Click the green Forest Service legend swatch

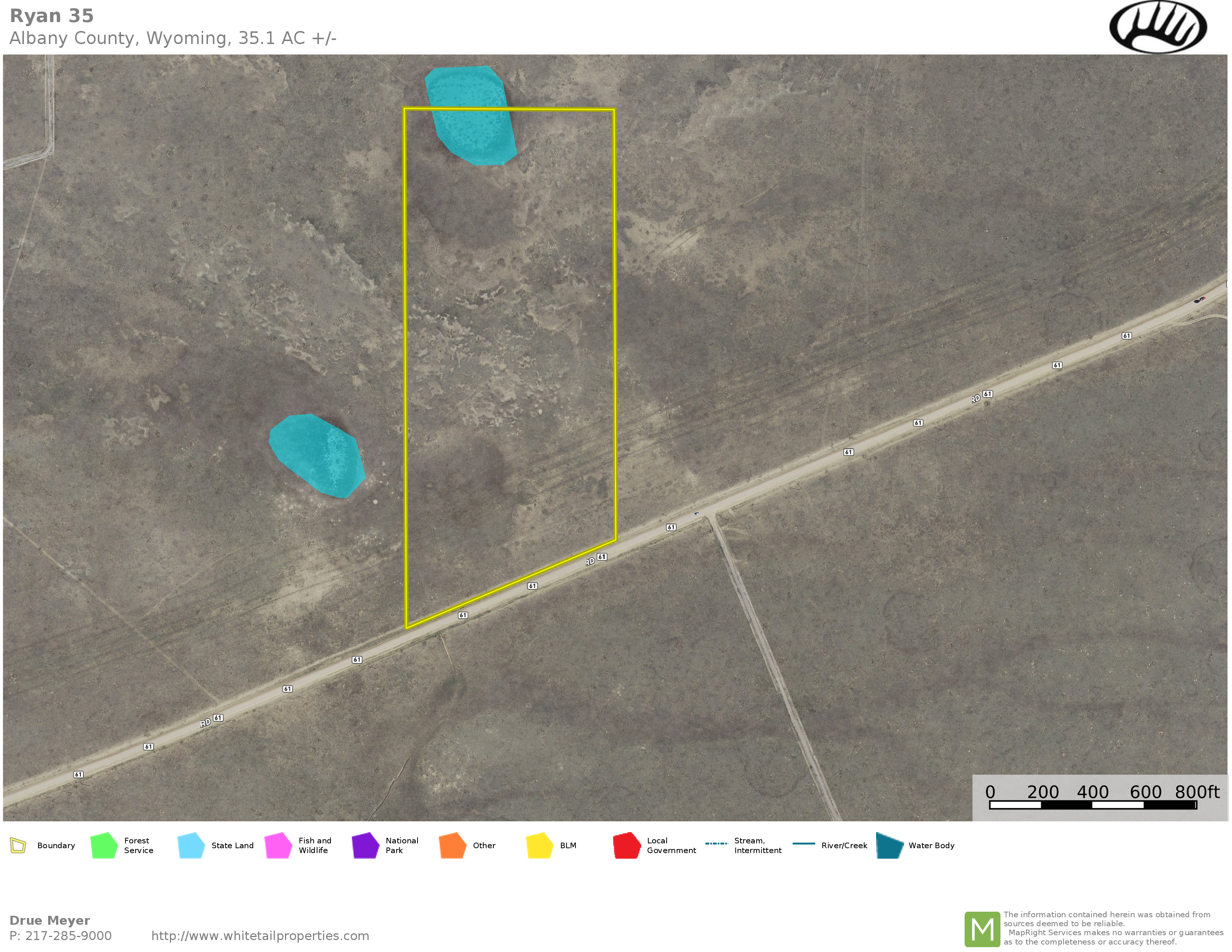click(104, 845)
